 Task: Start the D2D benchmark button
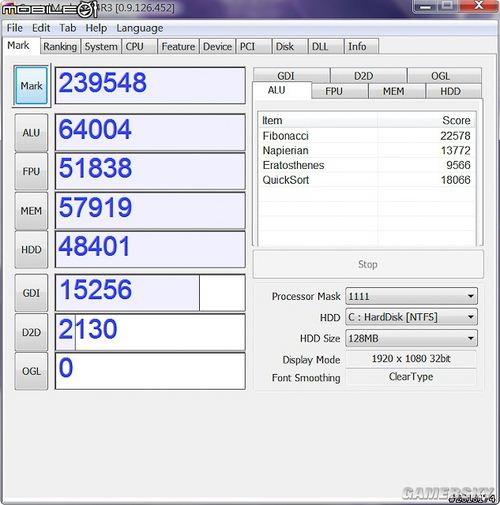click(x=31, y=332)
